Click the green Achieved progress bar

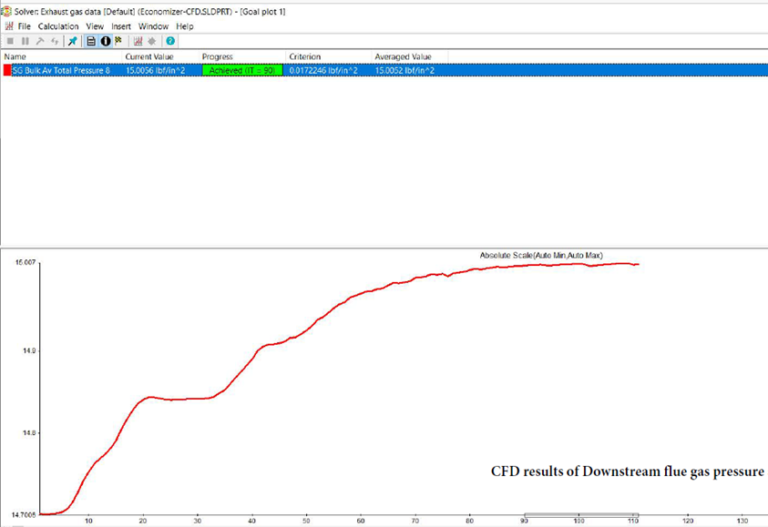(x=241, y=71)
